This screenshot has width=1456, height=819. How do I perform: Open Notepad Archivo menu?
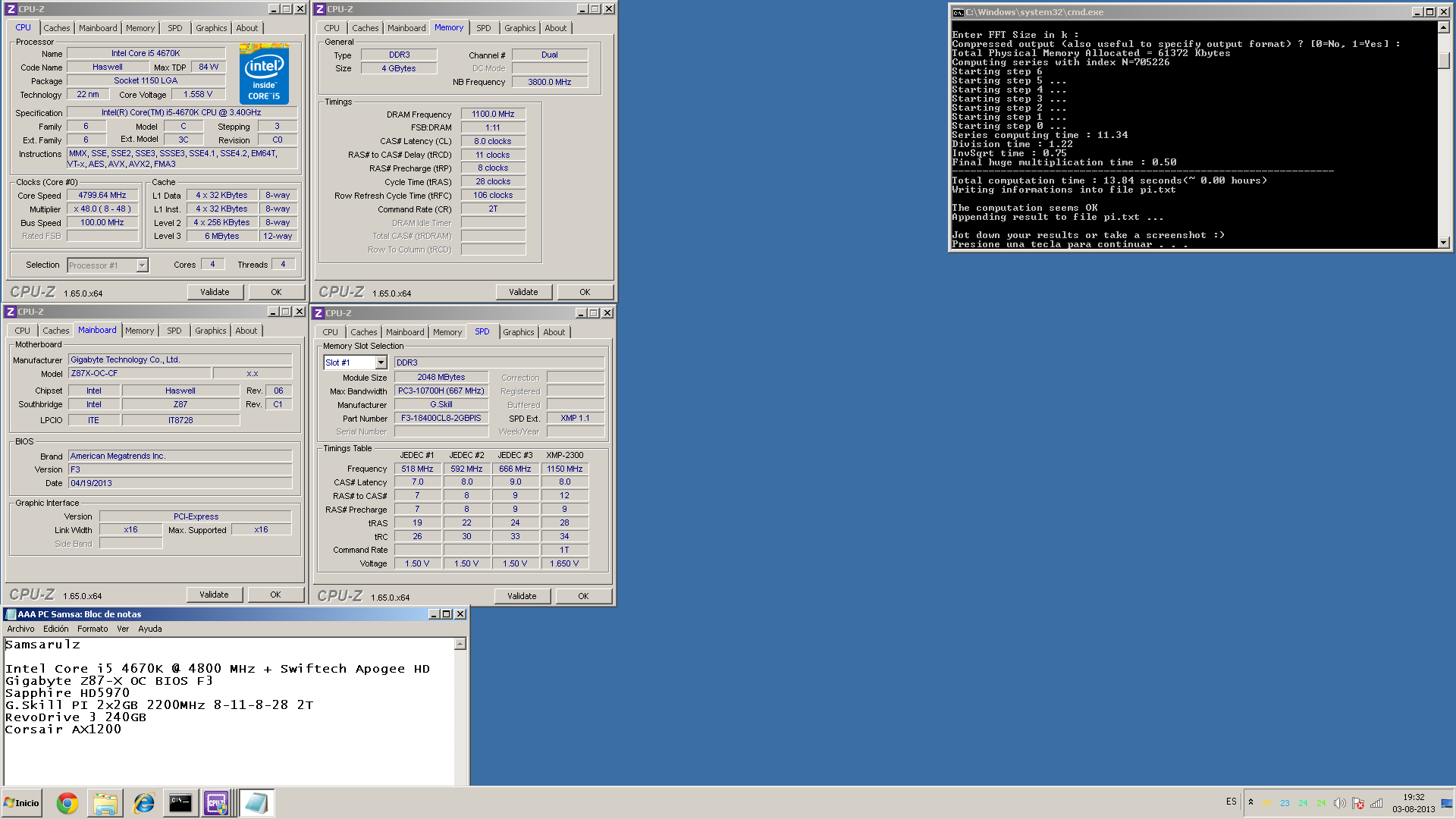[20, 629]
